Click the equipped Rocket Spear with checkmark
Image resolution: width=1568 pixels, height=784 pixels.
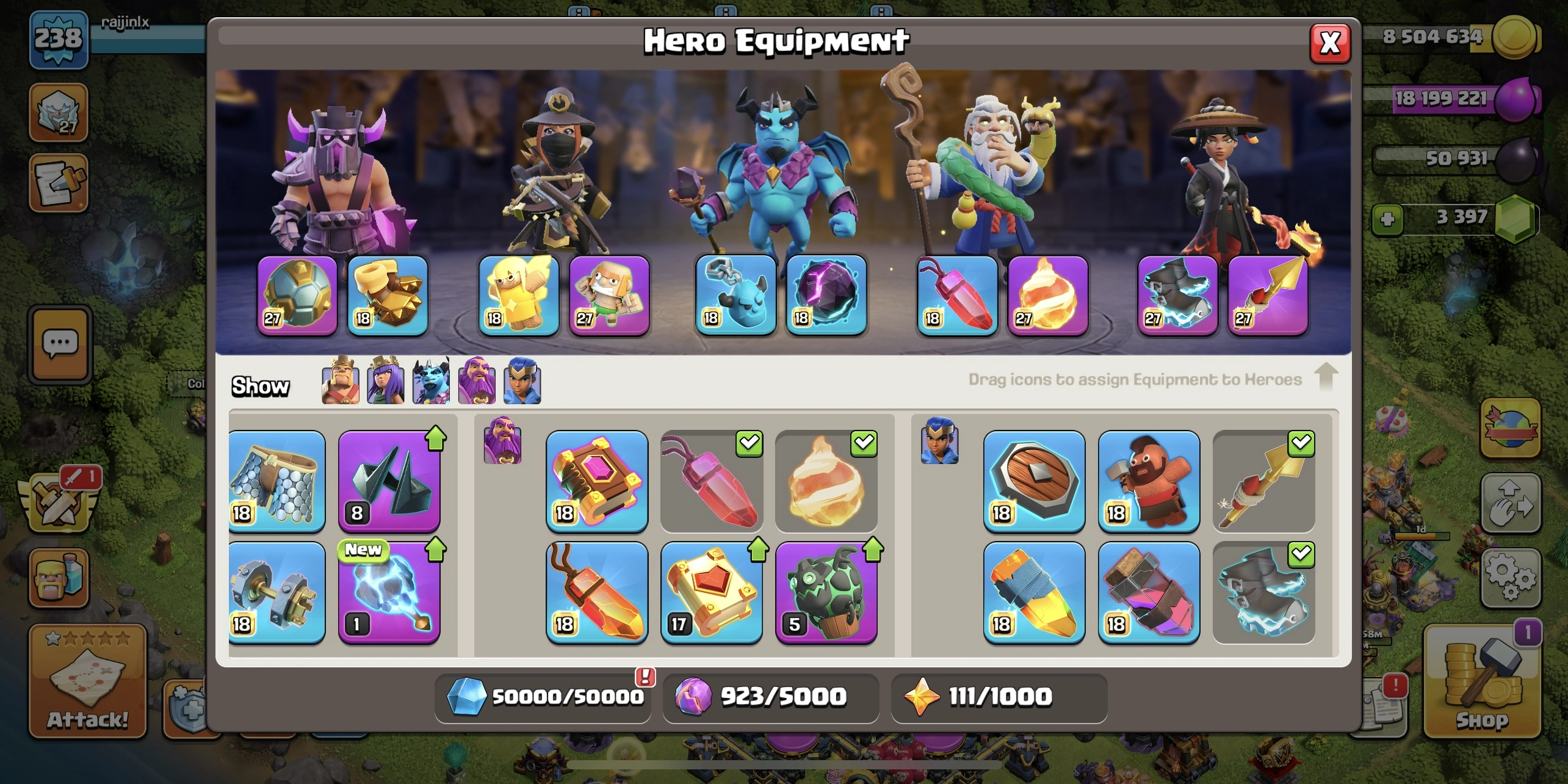(1263, 481)
